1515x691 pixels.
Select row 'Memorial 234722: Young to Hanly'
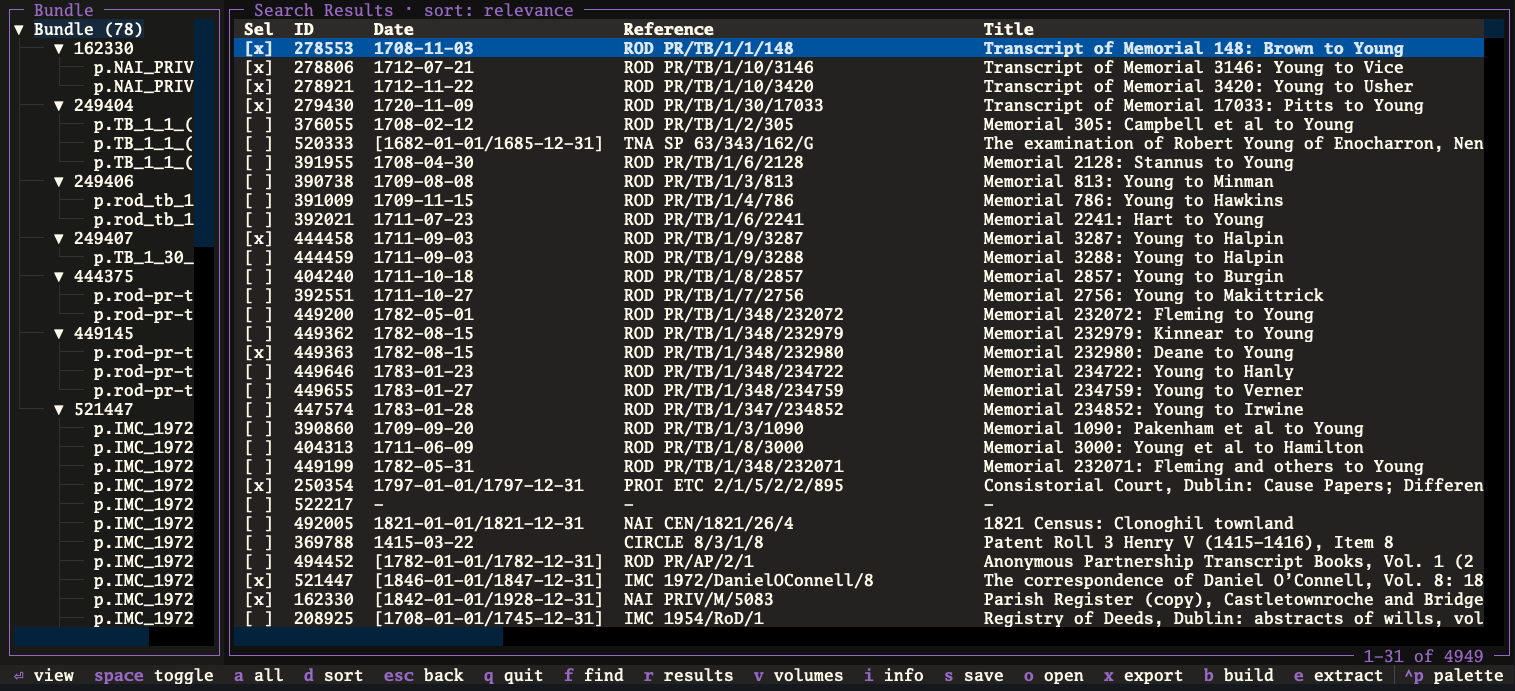858,371
